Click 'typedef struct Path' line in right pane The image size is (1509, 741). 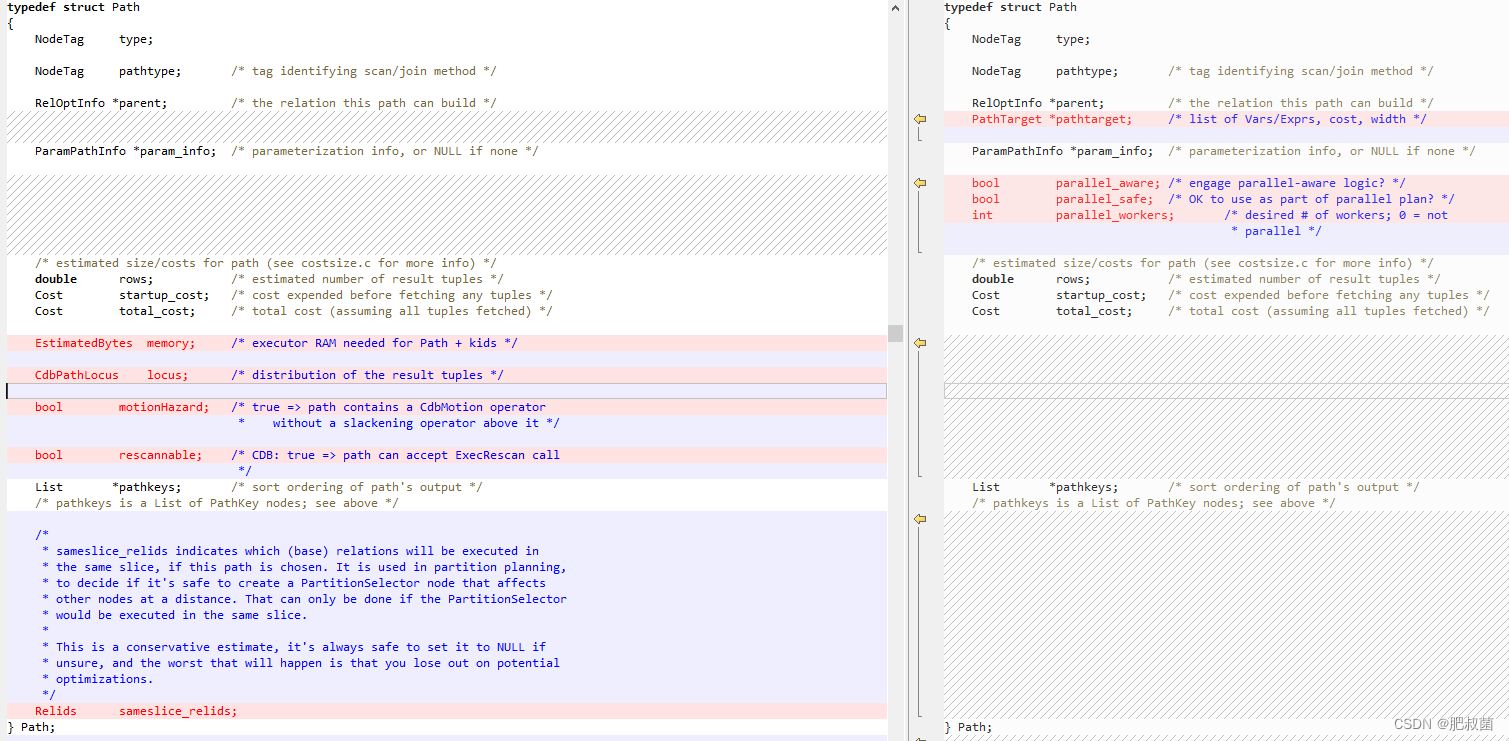click(x=1011, y=7)
